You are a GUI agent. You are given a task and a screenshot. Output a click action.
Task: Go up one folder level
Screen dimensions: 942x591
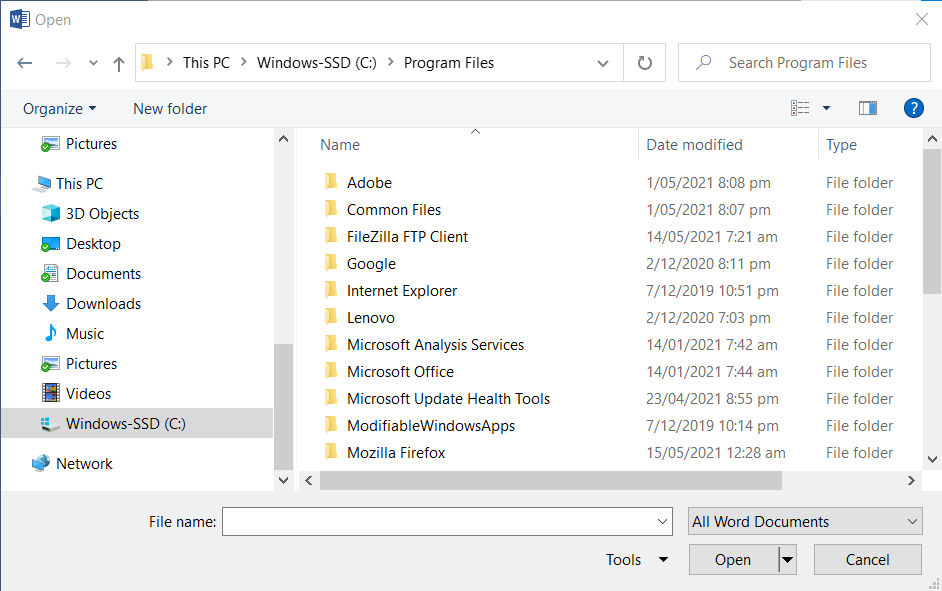coord(119,63)
